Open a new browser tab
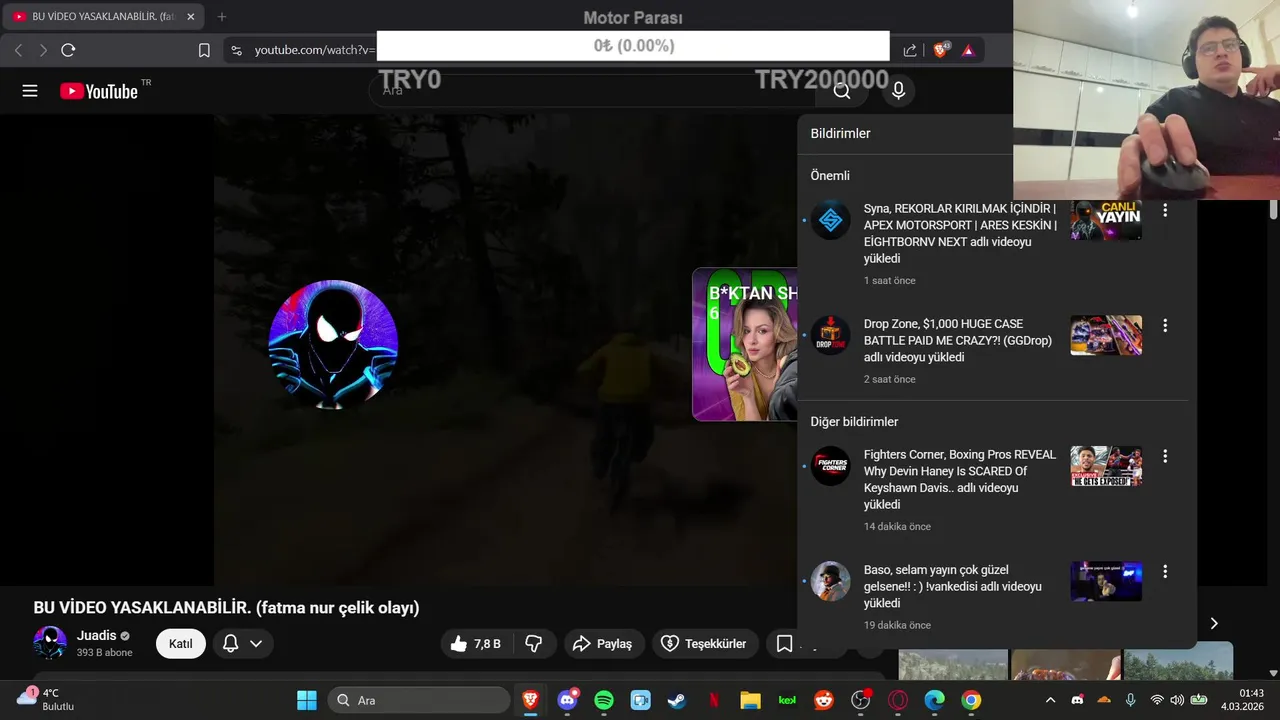 click(222, 17)
